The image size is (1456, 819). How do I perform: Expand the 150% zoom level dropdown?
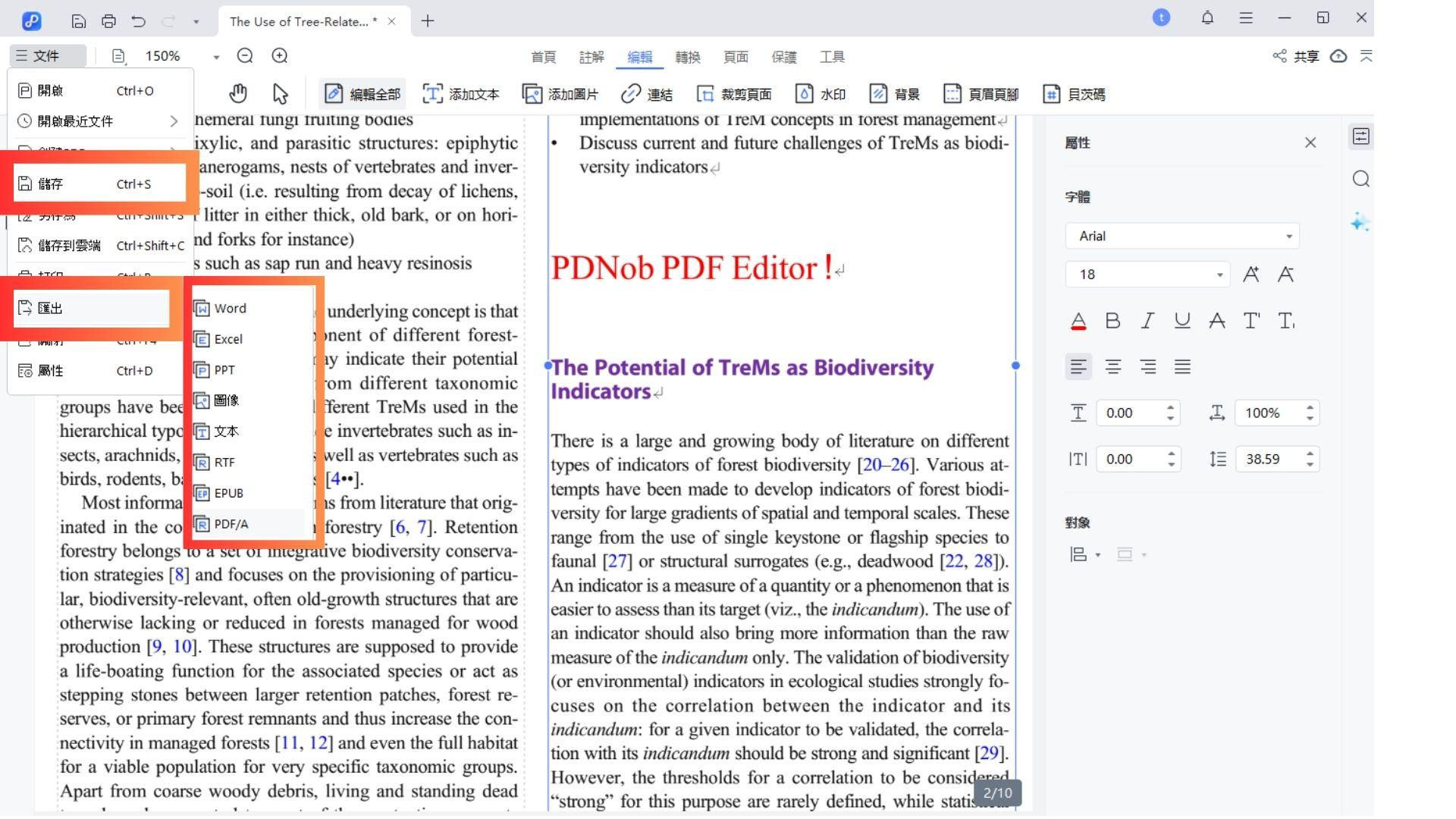pyautogui.click(x=216, y=57)
